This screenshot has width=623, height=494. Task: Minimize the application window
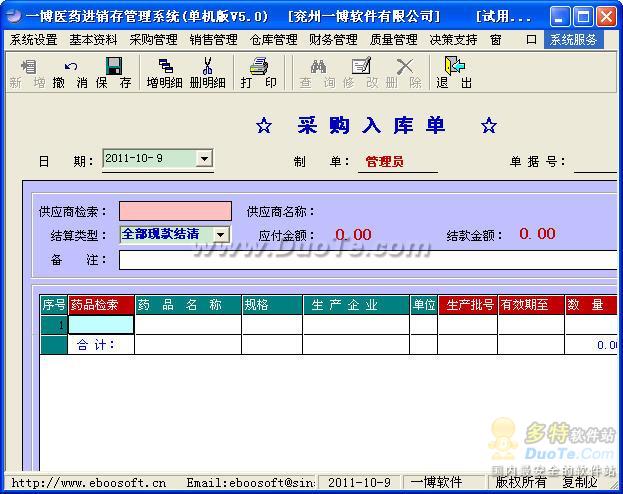[x=559, y=17]
